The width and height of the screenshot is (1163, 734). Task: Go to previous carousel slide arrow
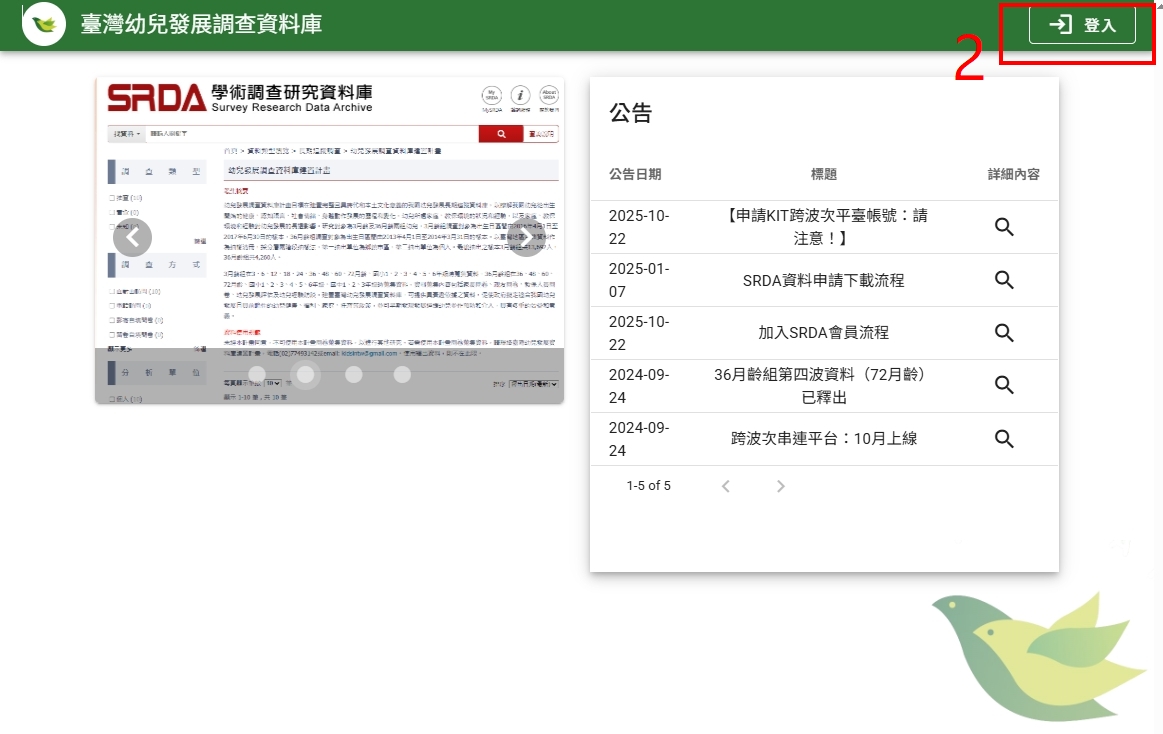coord(132,238)
